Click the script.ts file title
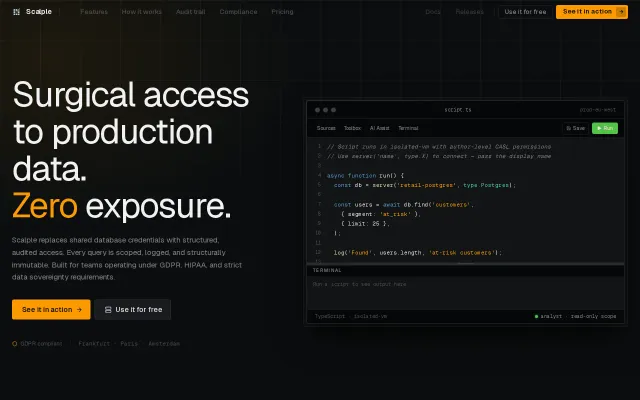 (x=458, y=110)
